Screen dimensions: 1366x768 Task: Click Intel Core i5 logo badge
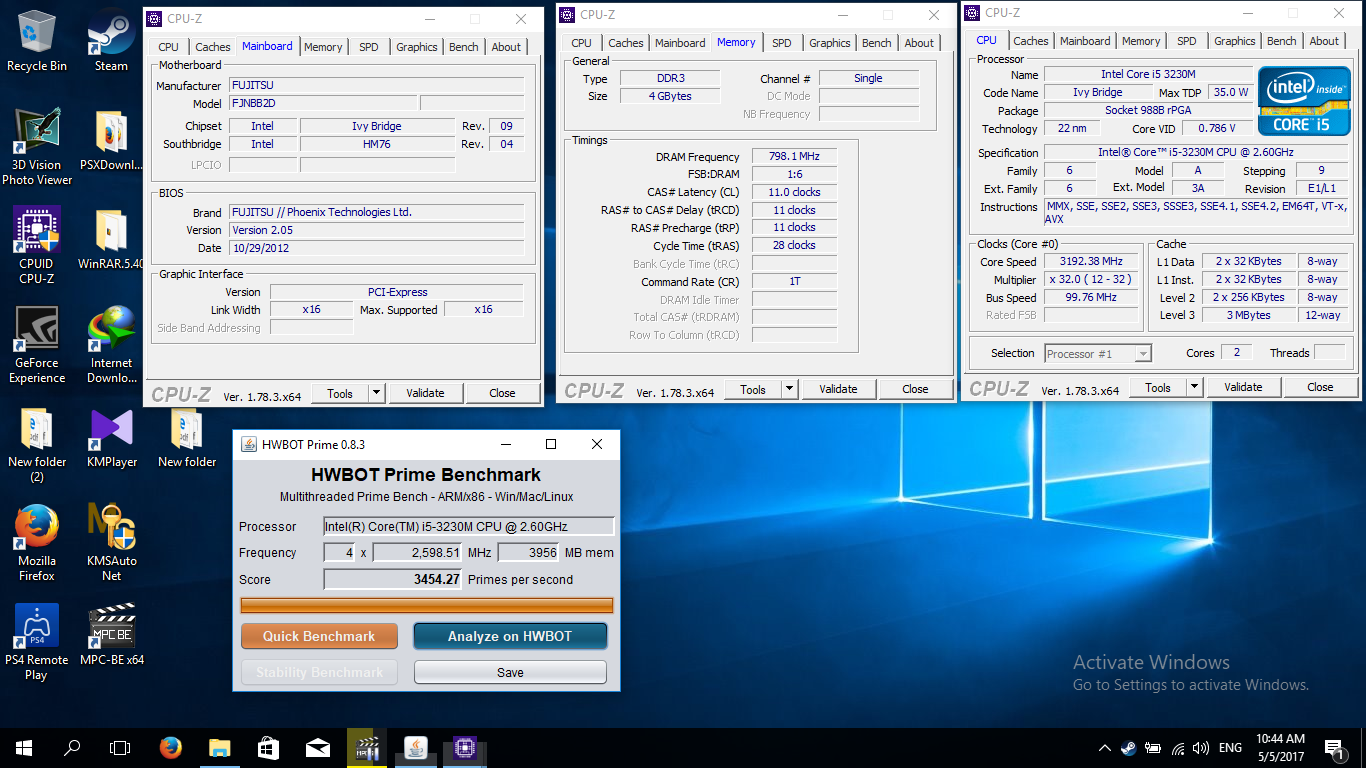[1304, 102]
